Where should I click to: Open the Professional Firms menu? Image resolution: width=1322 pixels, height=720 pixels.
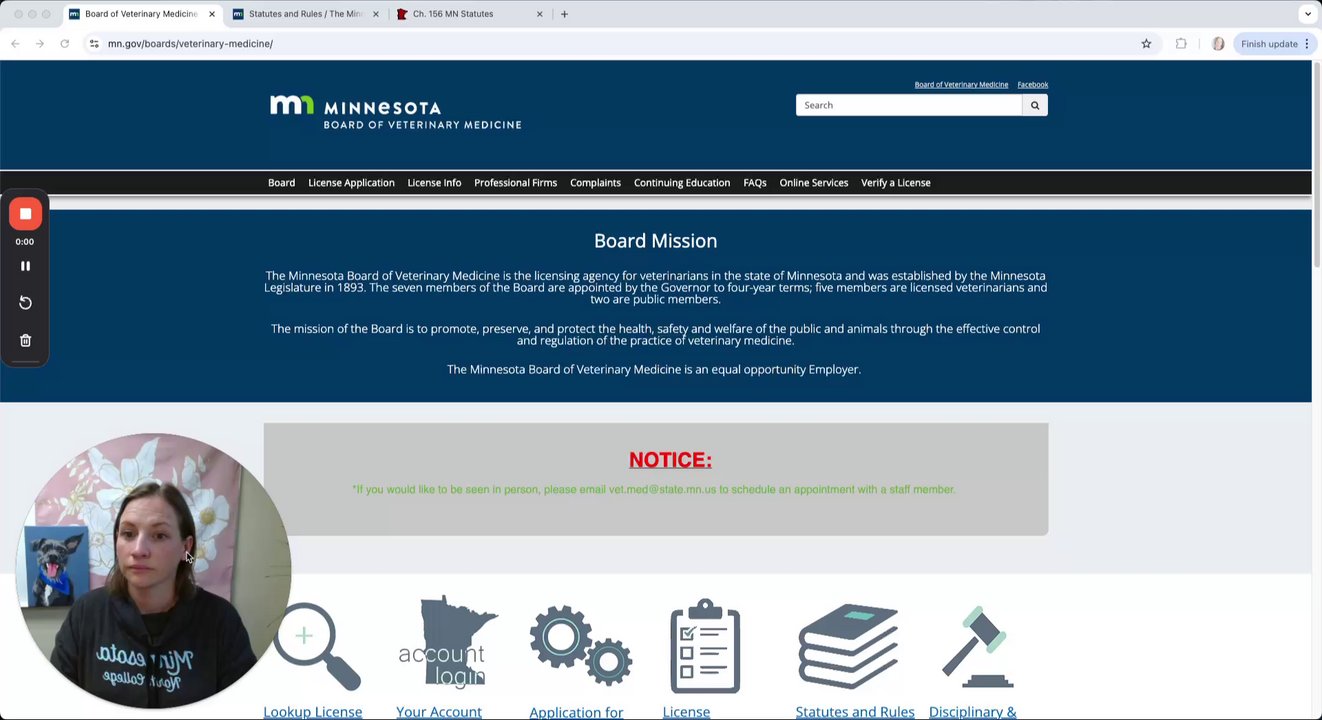(515, 183)
